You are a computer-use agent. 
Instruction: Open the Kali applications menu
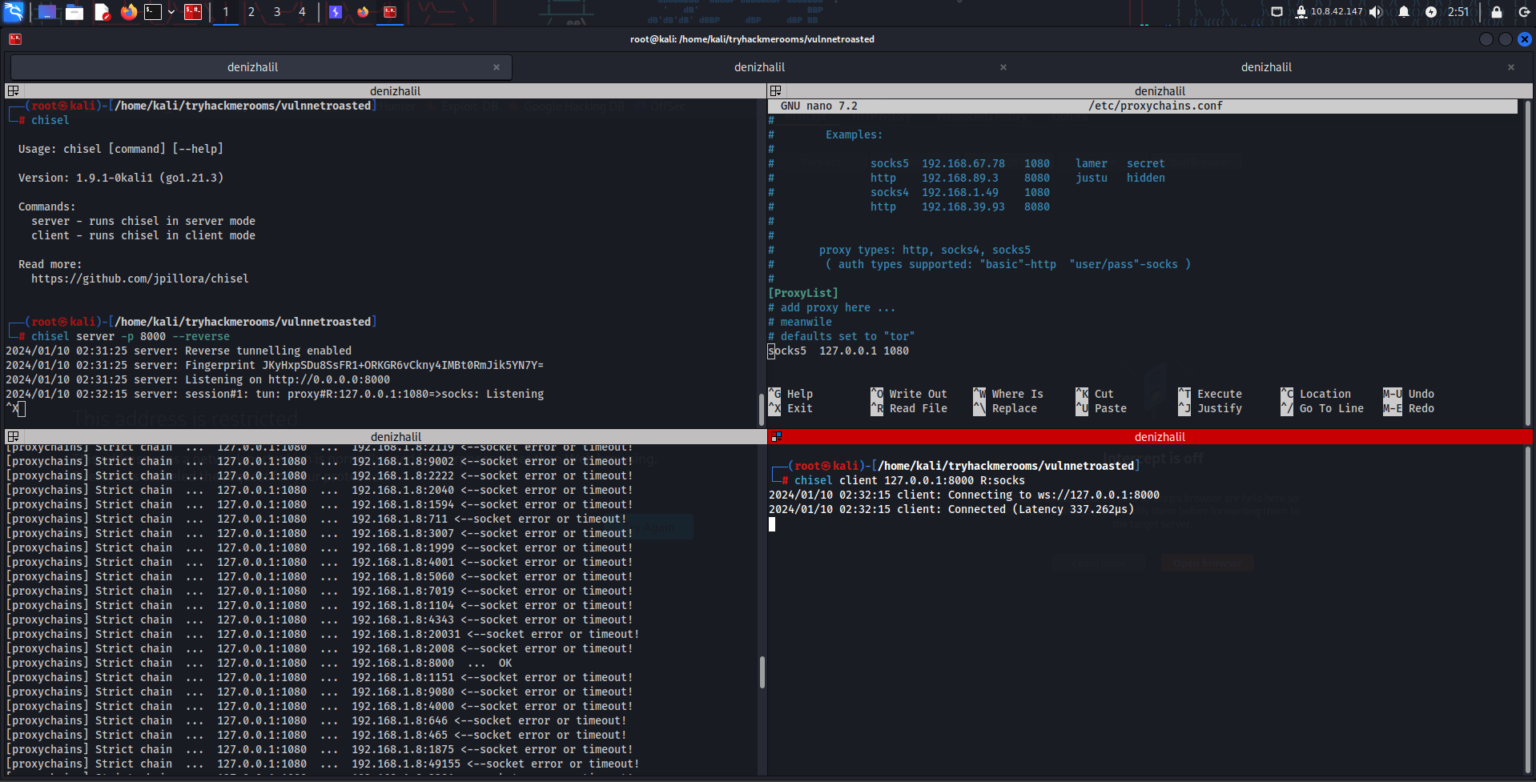[14, 11]
